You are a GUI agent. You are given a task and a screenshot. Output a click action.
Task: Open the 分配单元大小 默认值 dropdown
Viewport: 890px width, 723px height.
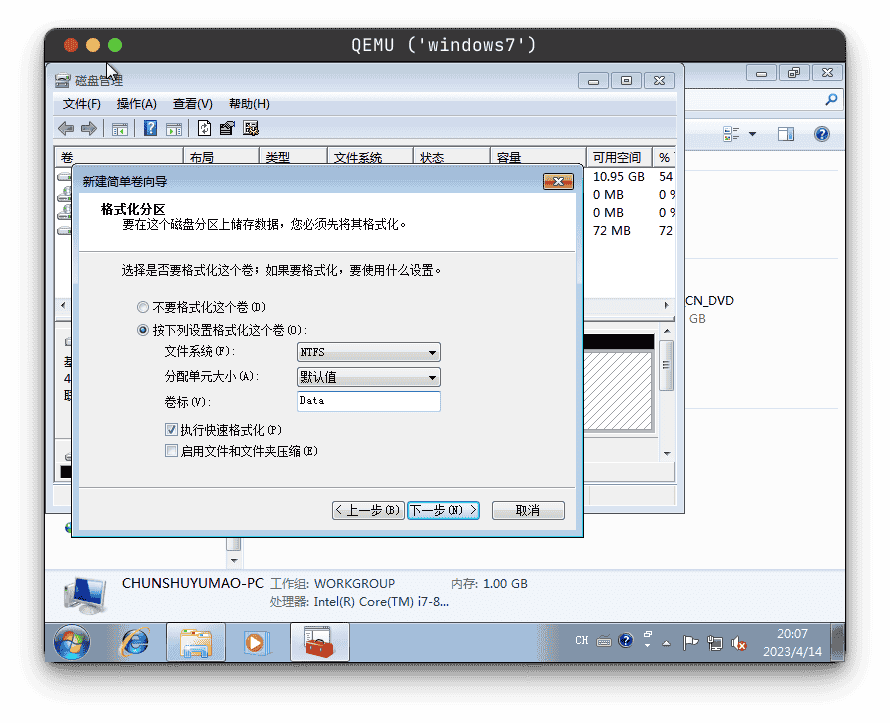pyautogui.click(x=368, y=377)
